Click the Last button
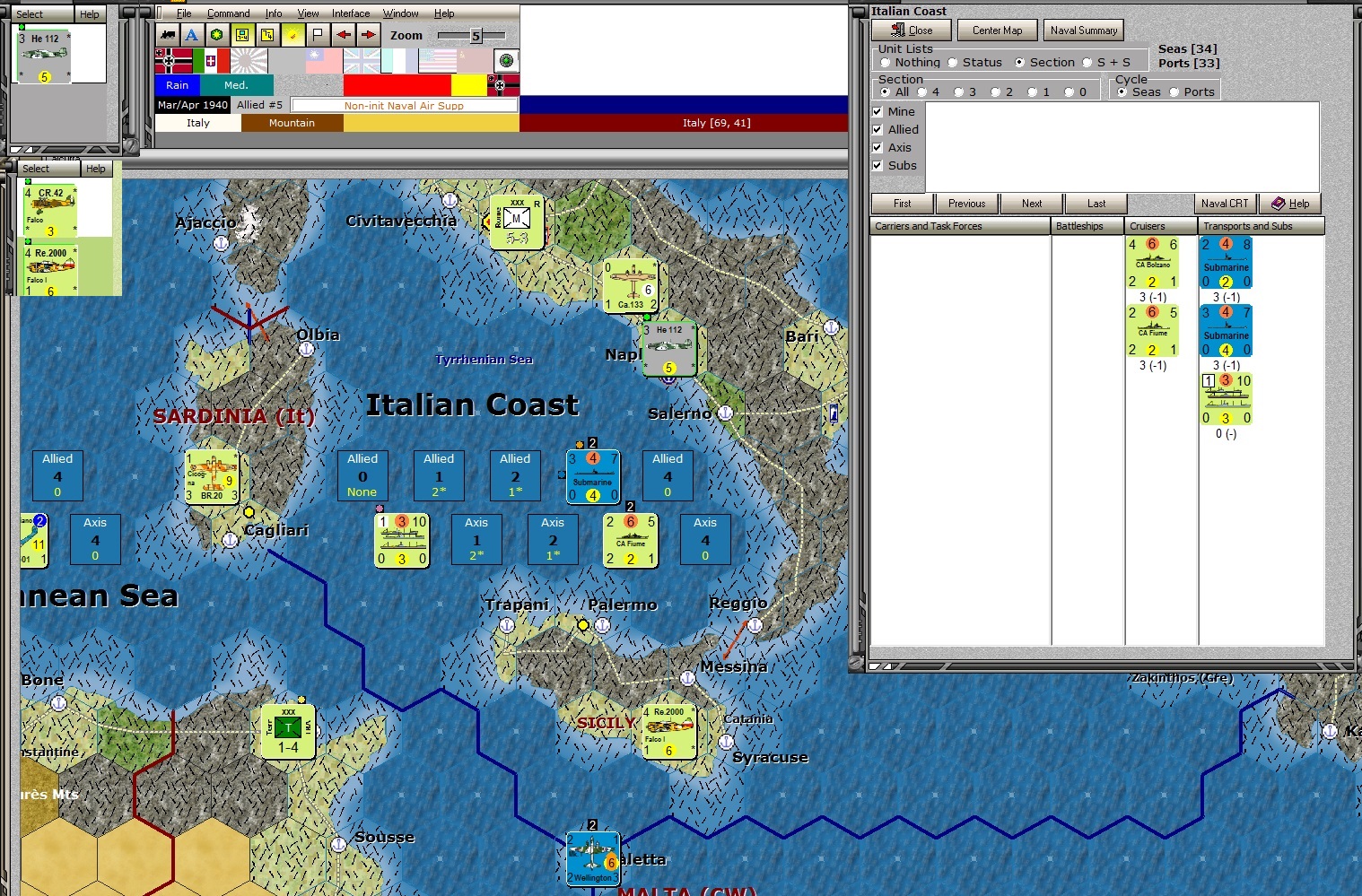The width and height of the screenshot is (1362, 896). pos(1096,204)
